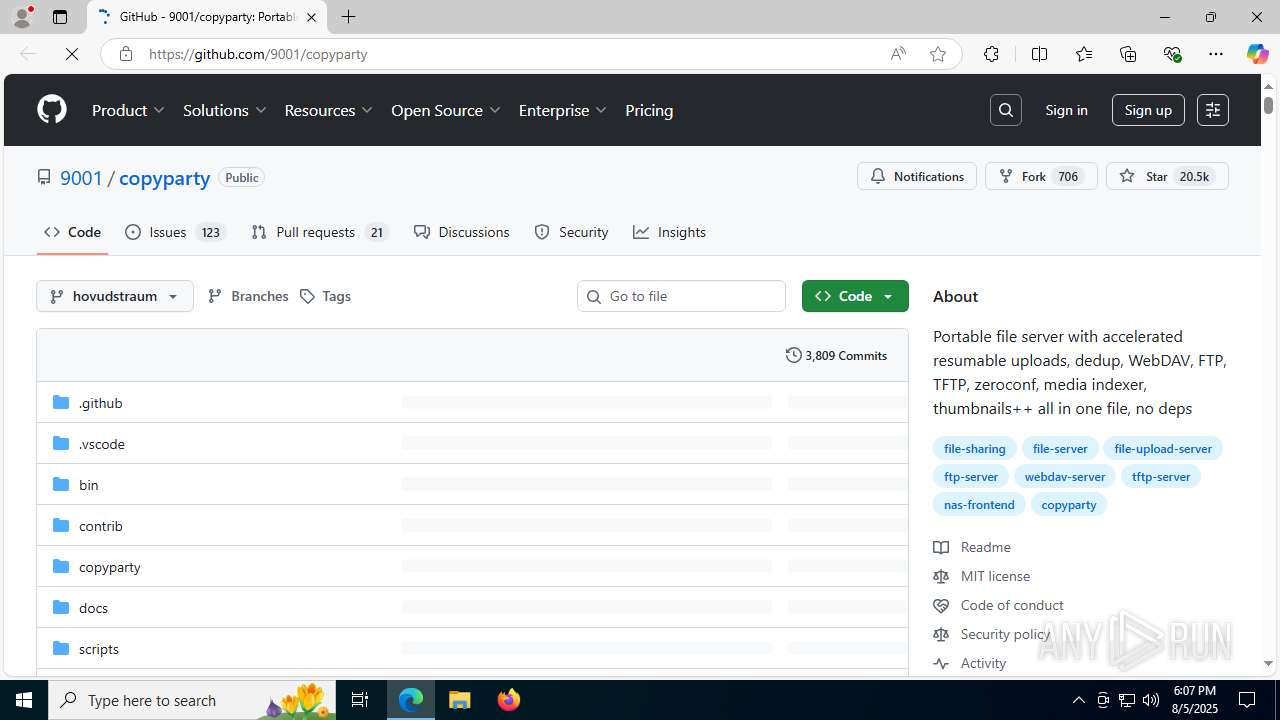This screenshot has height=720, width=1280.
Task: Switch to the Issues tab
Action: click(x=175, y=232)
